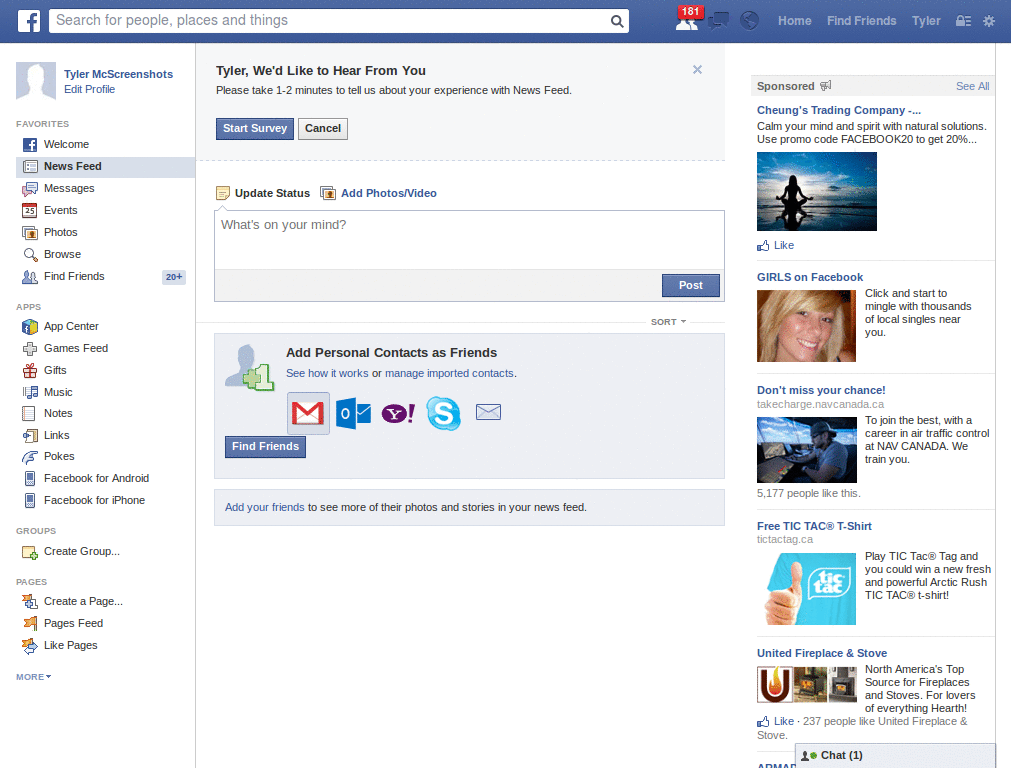Open United Fireplace & Stove ad
This screenshot has height=768, width=1024.
822,653
